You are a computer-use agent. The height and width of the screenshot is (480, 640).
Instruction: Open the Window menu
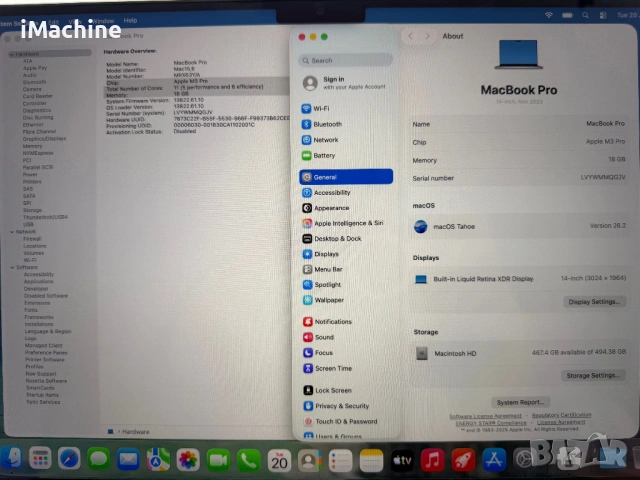point(103,21)
